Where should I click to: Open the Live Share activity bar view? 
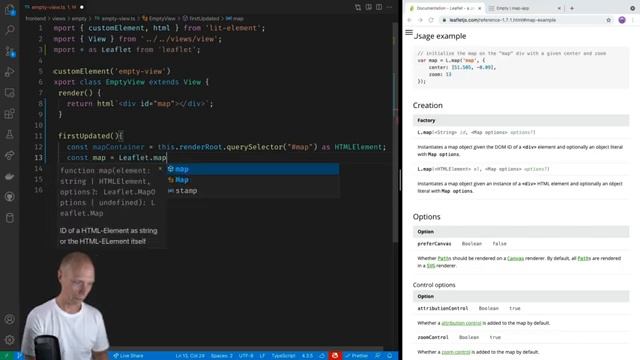(9, 155)
